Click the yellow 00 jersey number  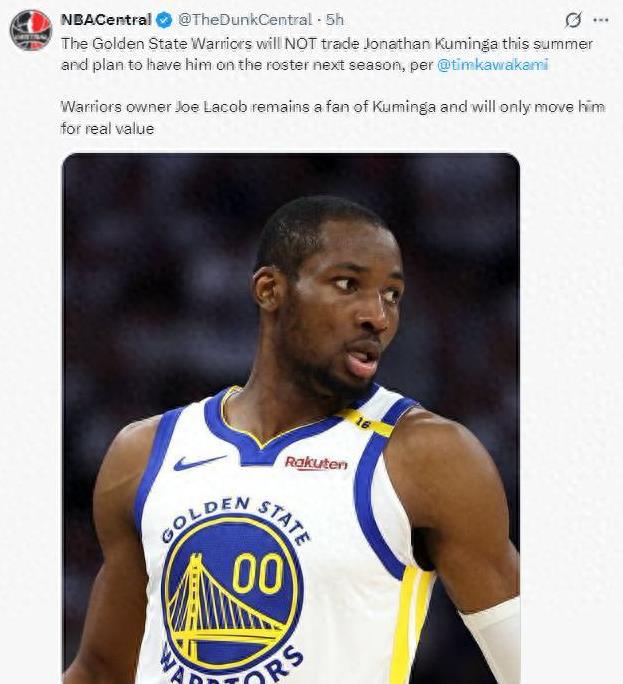coord(258,574)
